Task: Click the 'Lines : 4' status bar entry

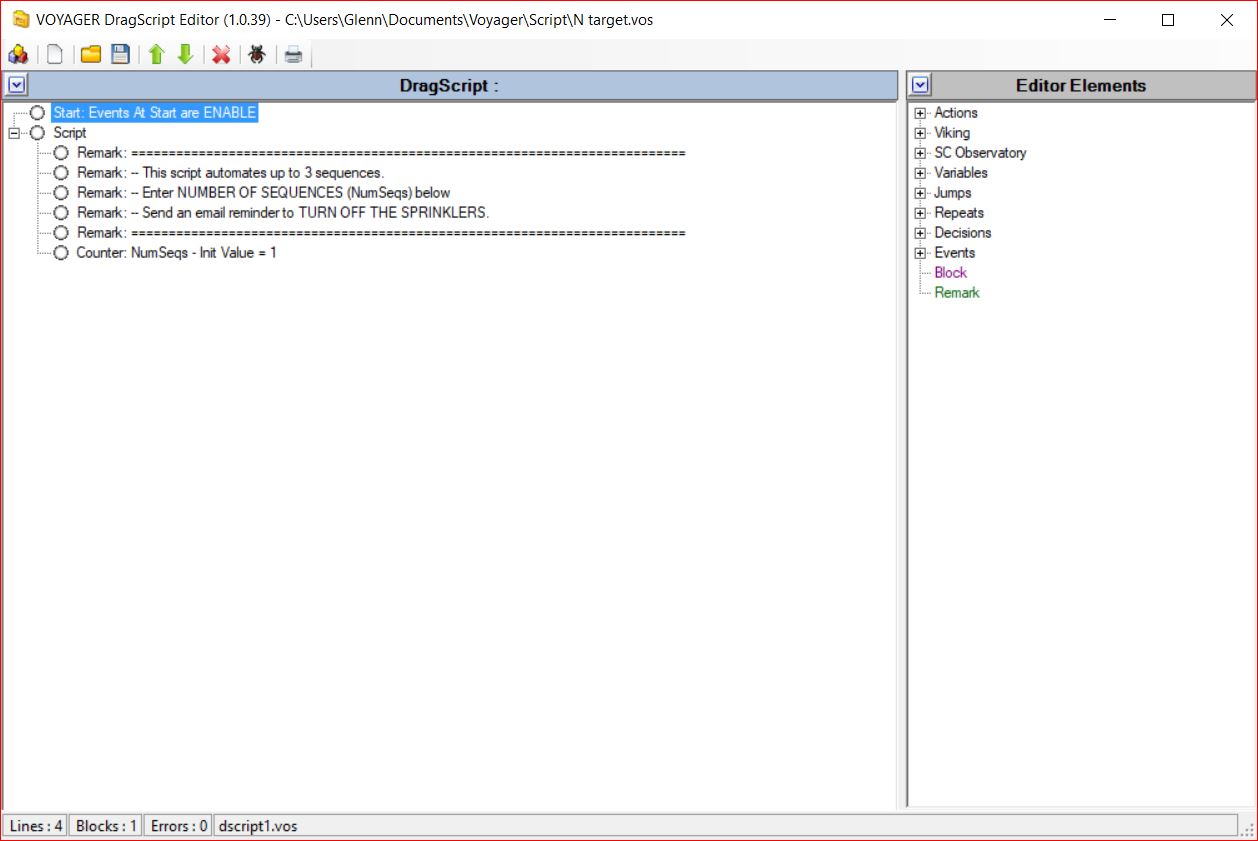Action: (x=36, y=826)
